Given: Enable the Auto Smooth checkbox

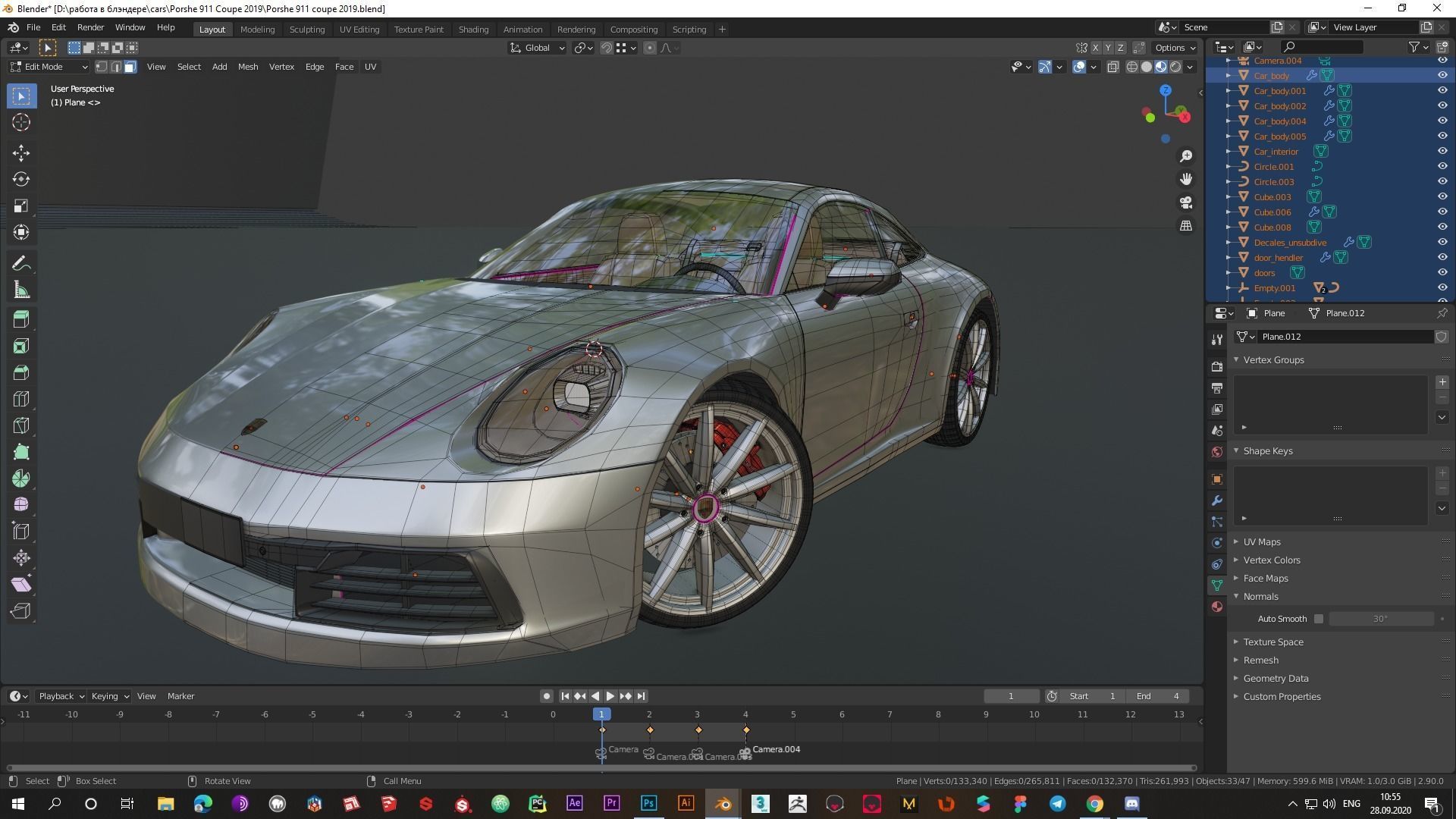Looking at the screenshot, I should tap(1319, 619).
